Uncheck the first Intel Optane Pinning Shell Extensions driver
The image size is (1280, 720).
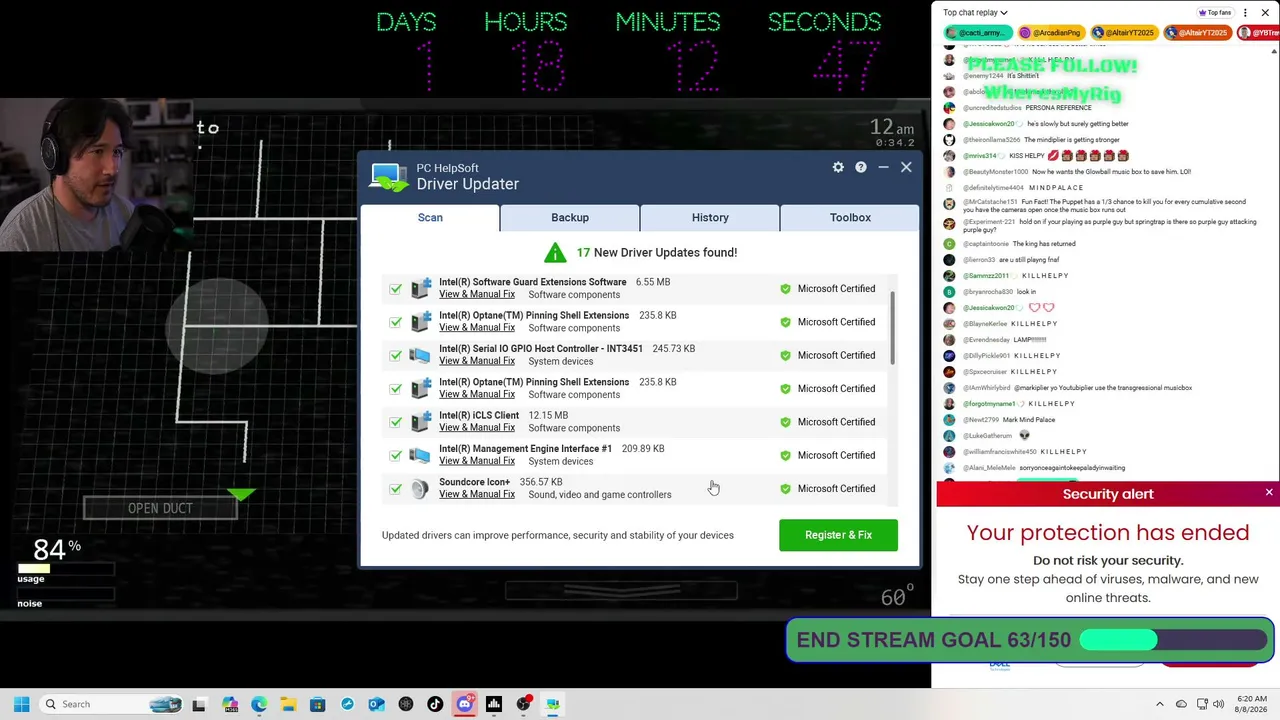(x=396, y=322)
